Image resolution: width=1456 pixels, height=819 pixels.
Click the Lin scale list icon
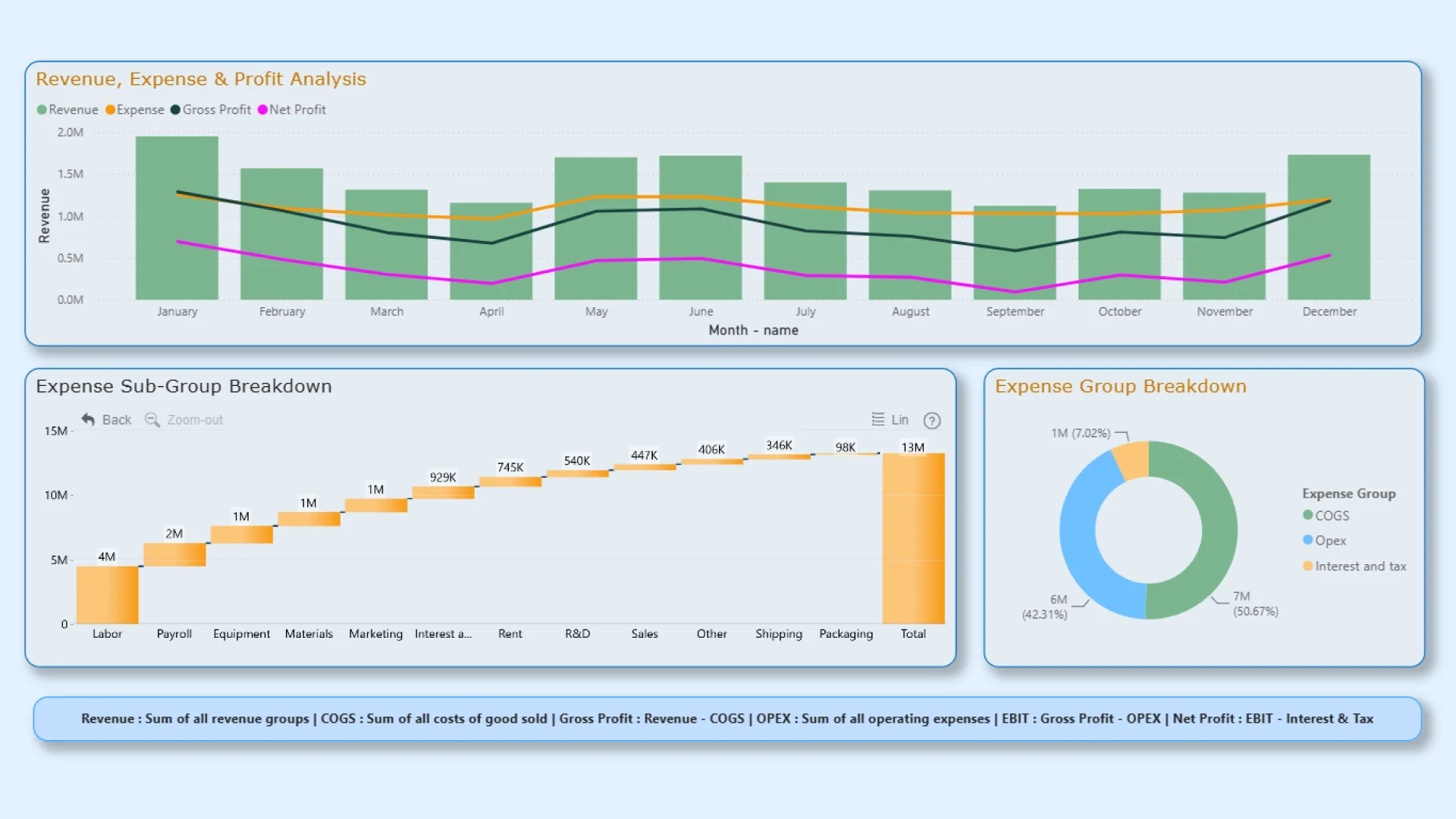878,419
